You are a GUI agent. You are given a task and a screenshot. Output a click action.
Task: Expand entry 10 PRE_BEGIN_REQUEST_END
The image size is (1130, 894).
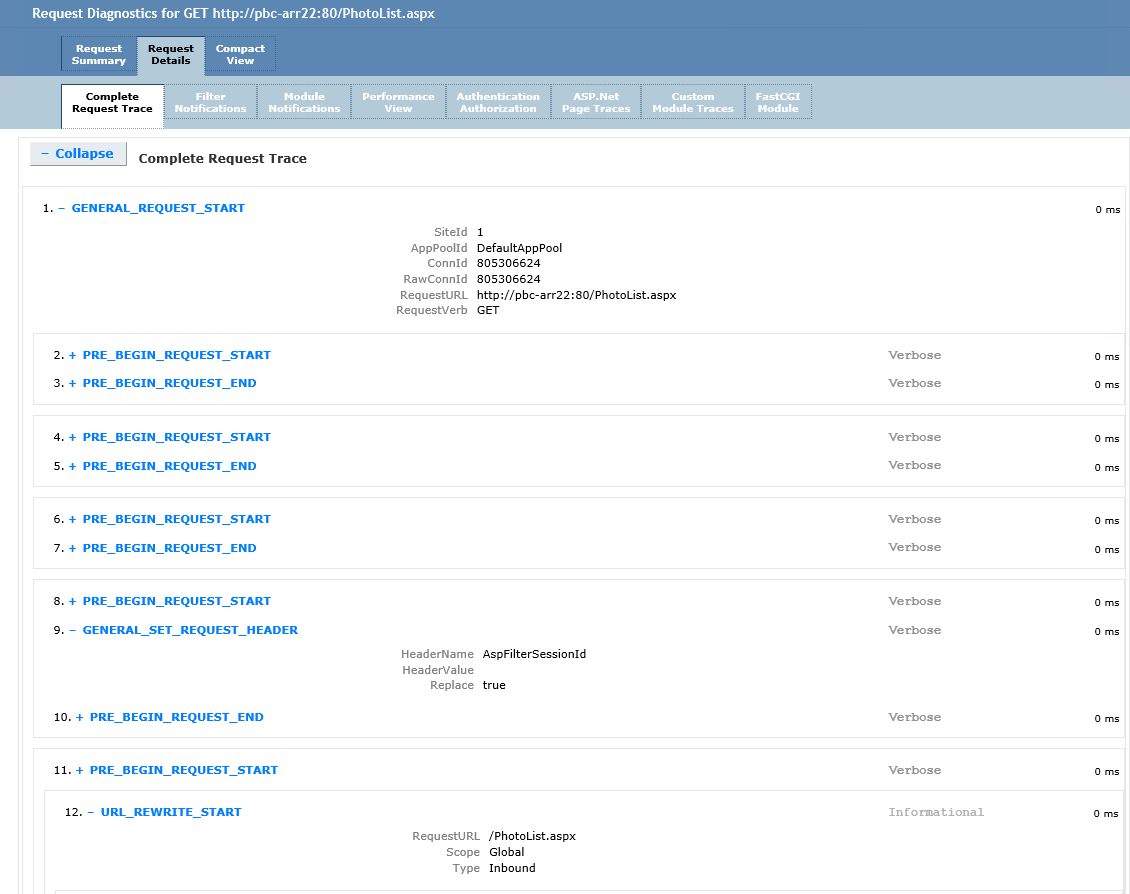176,717
